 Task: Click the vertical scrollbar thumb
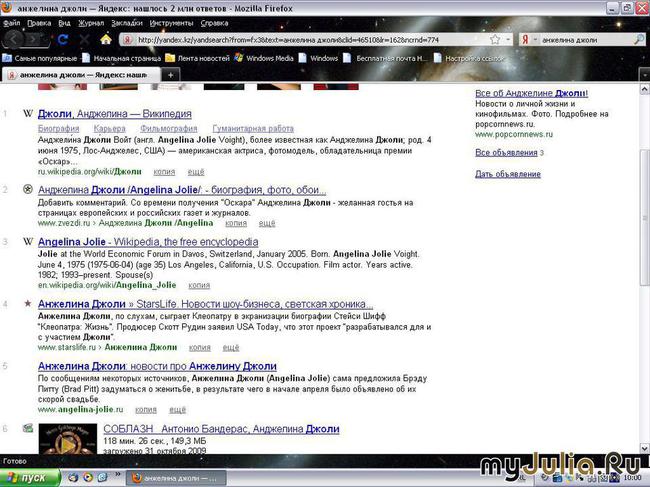tap(645, 218)
